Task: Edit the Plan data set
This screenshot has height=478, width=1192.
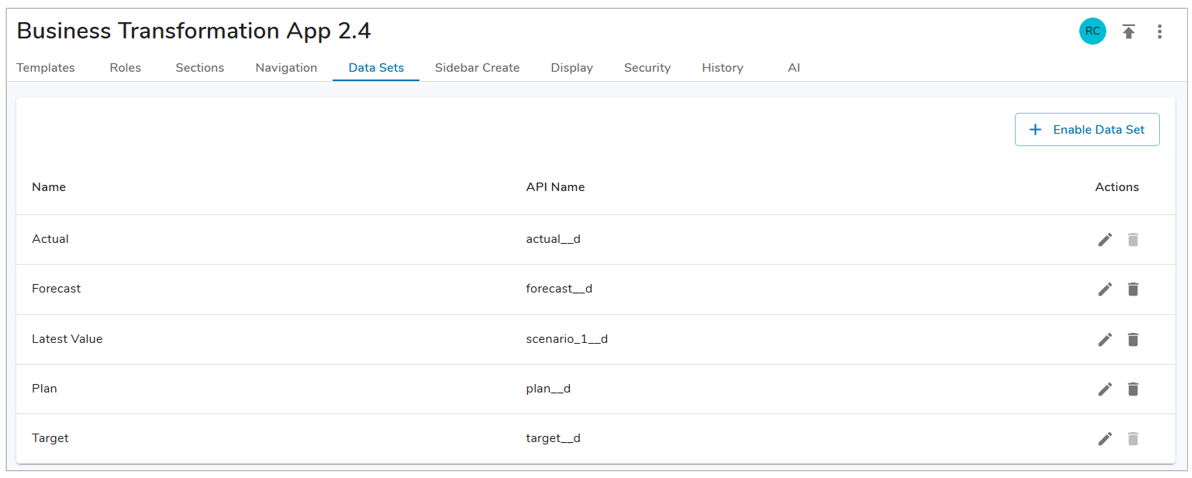Action: 1104,389
